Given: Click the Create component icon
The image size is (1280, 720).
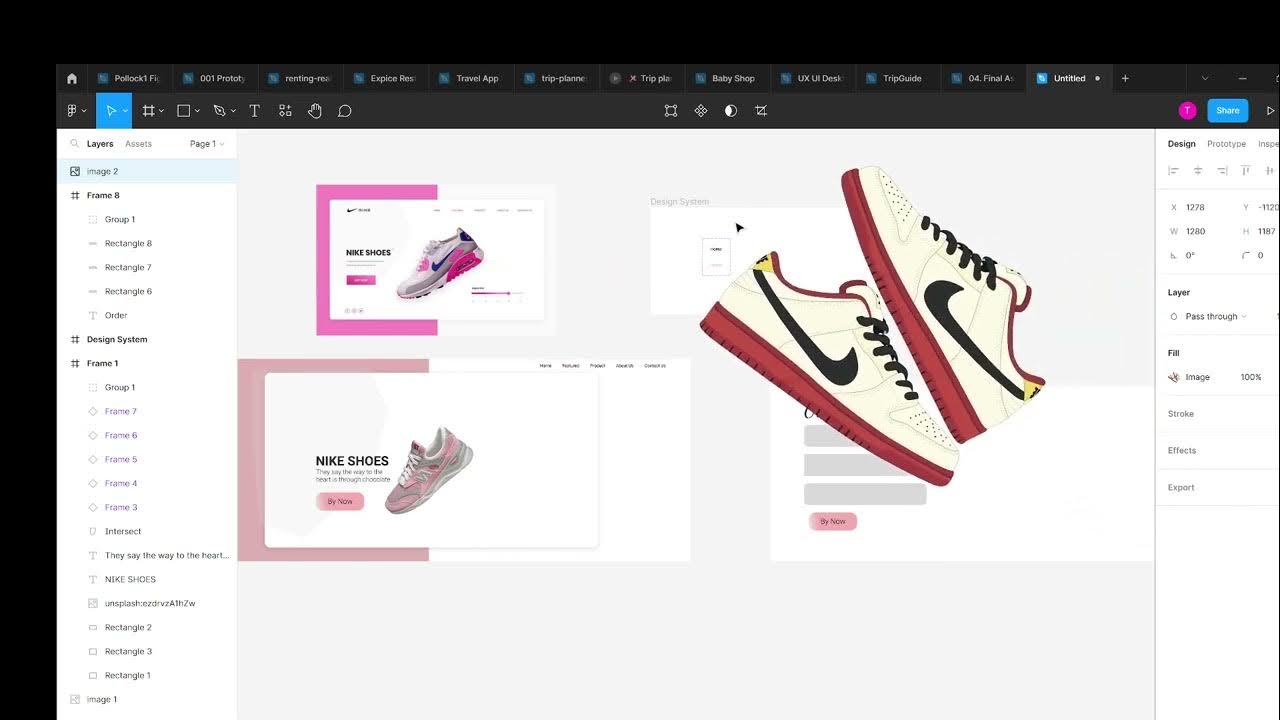Looking at the screenshot, I should pos(701,111).
